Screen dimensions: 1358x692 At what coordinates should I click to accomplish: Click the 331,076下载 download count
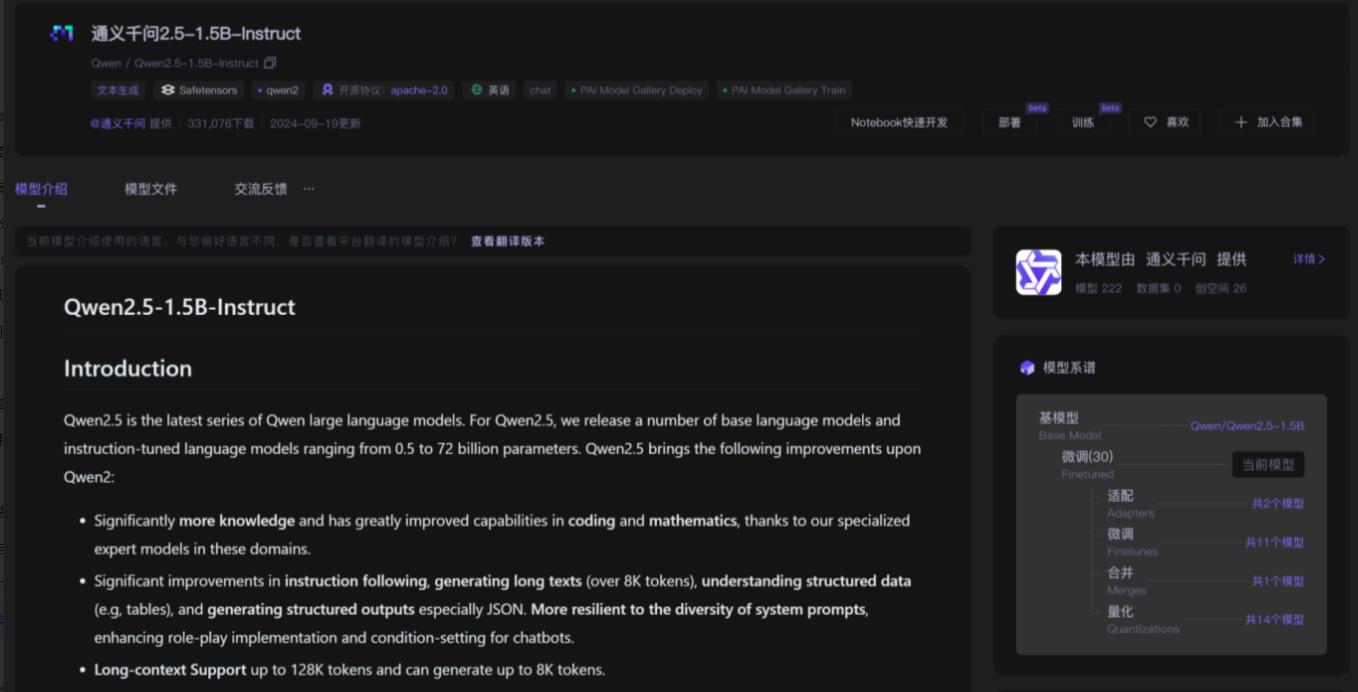click(x=221, y=123)
